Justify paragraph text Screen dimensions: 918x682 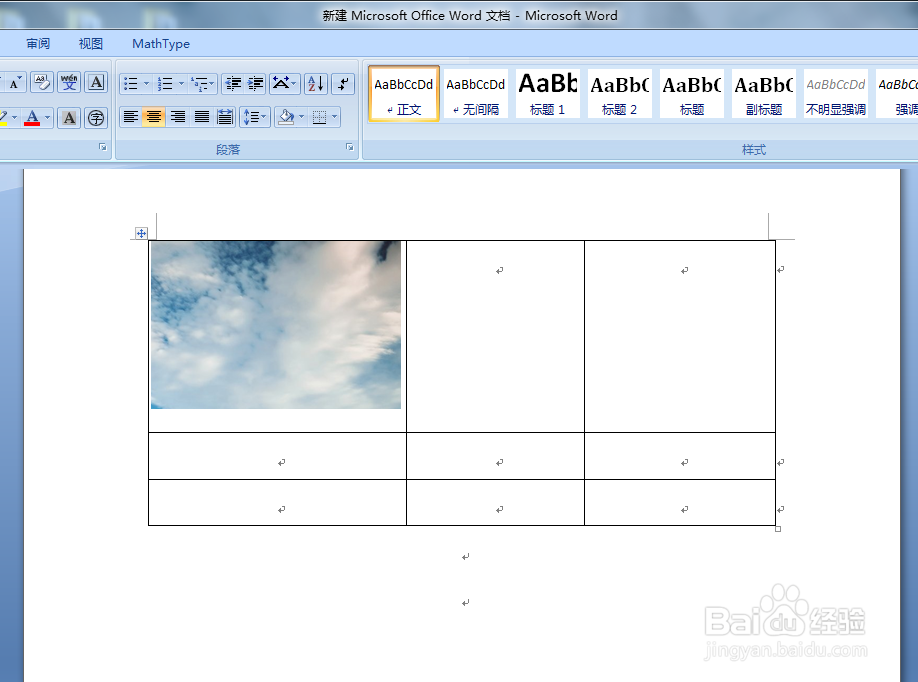(201, 117)
